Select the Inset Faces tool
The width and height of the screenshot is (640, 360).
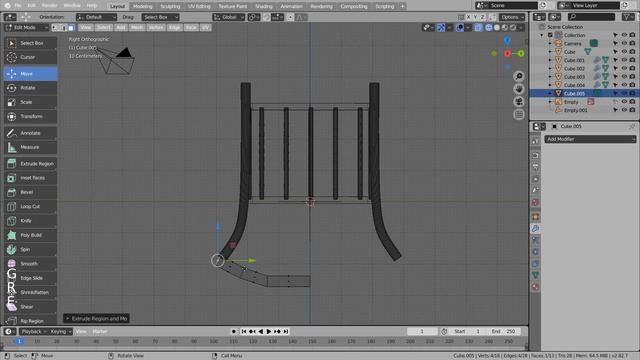[x=30, y=178]
